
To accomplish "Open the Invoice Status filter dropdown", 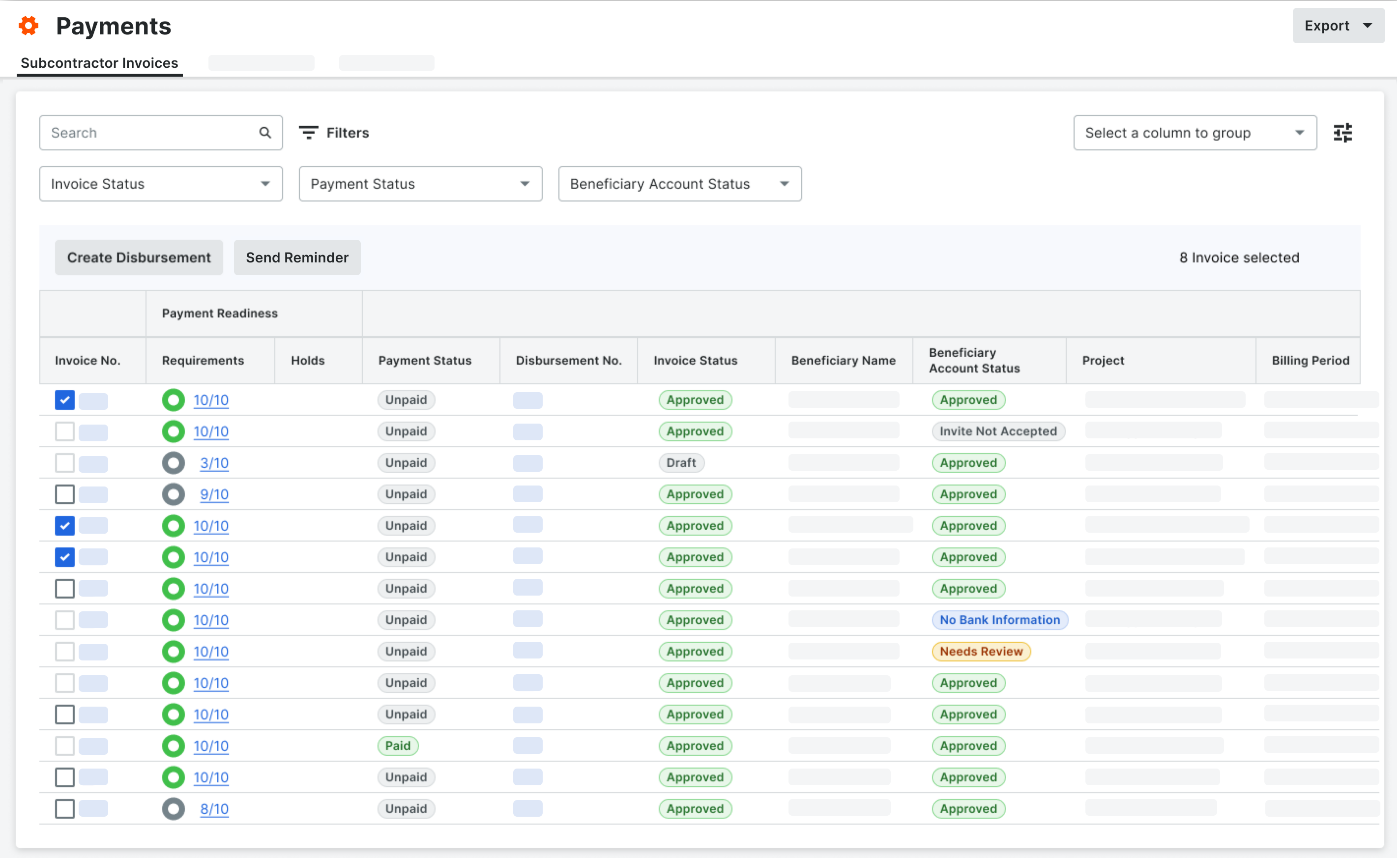I will (161, 184).
